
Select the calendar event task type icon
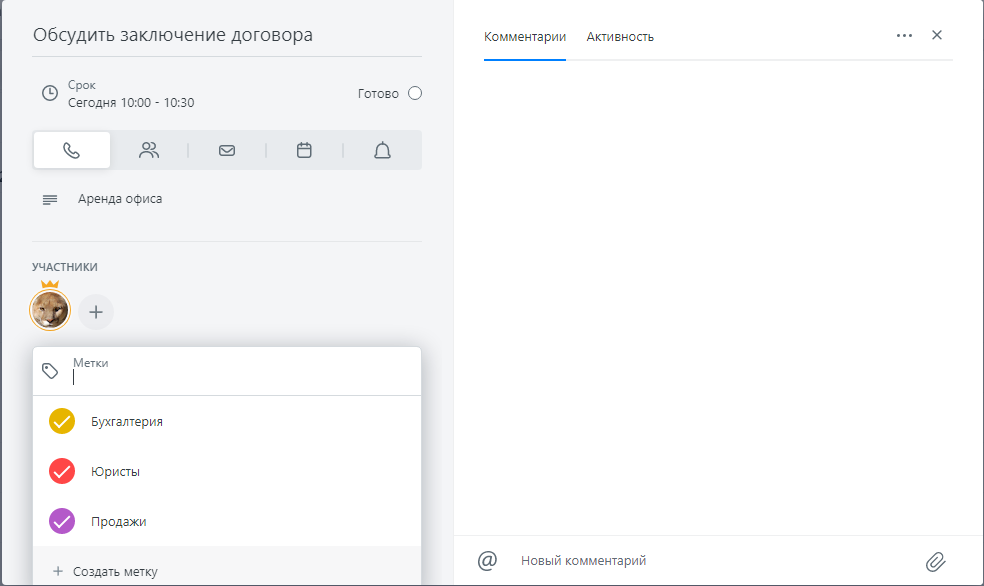304,150
